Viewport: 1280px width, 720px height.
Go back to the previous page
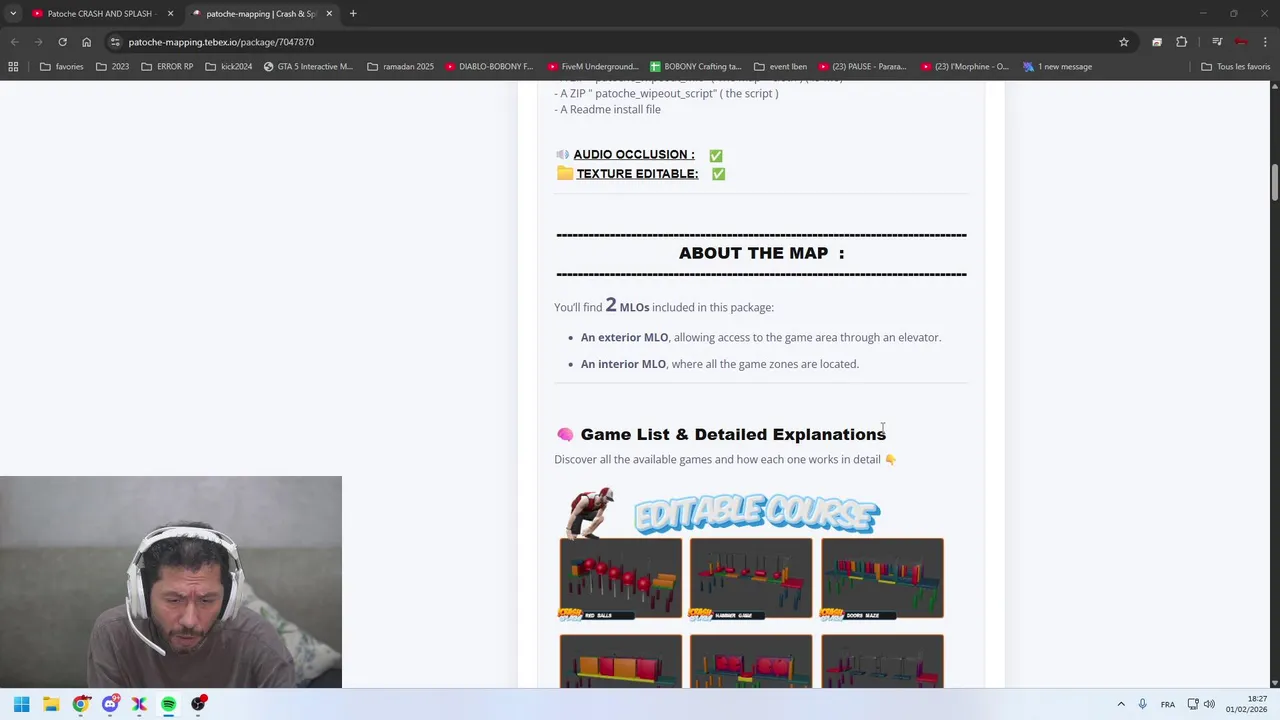14,42
